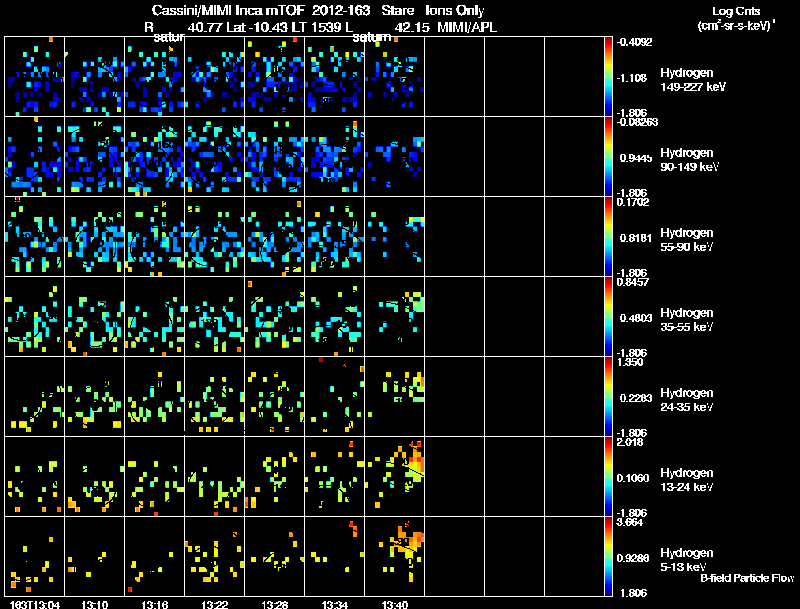
Task: Pick the 55-90 keV panel at 13:28
Action: [x=274, y=237]
